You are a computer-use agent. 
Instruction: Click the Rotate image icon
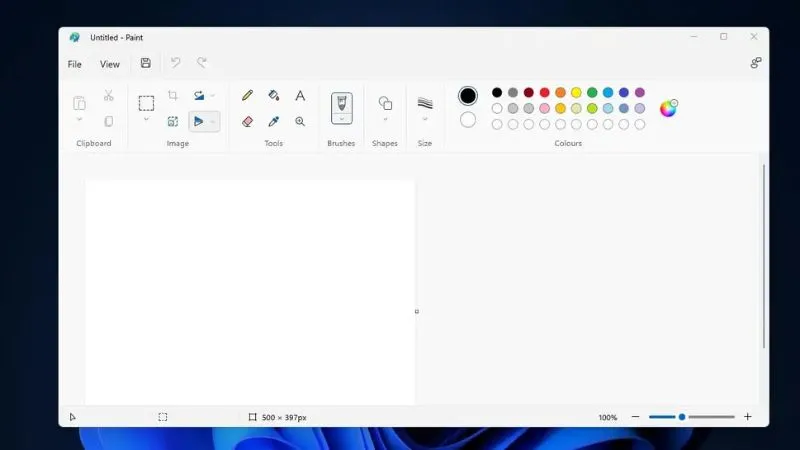click(x=199, y=95)
